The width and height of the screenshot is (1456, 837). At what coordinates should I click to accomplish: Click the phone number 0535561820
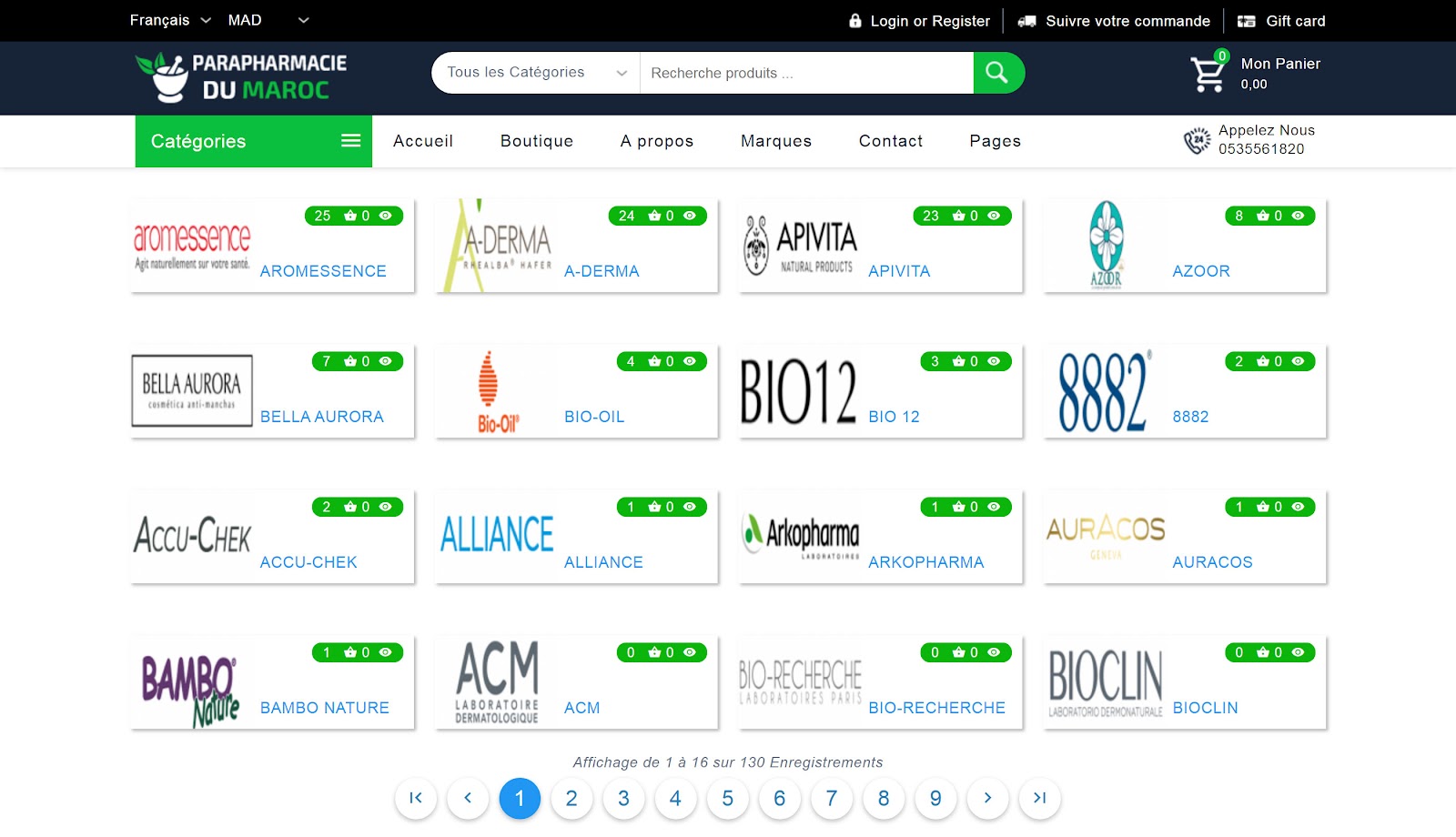1261,149
